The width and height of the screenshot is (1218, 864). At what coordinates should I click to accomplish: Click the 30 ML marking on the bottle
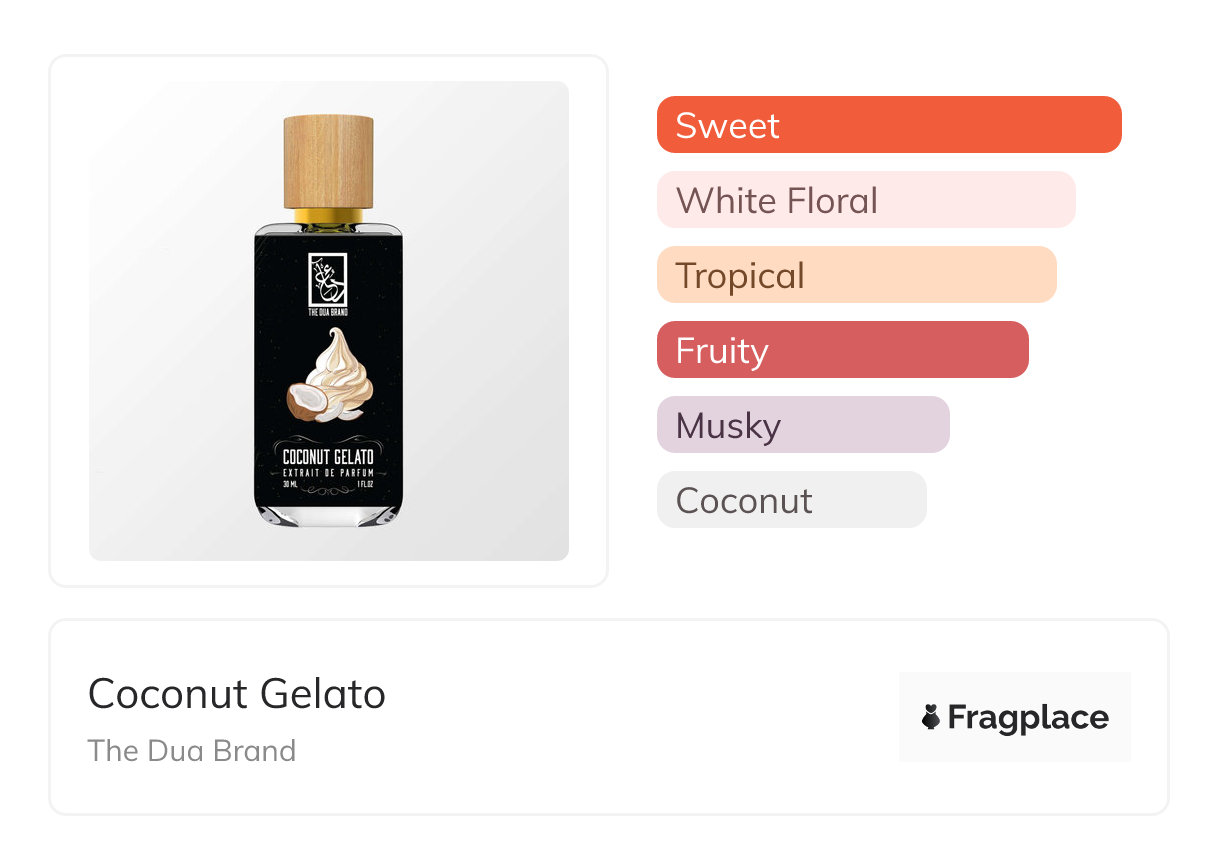point(291,483)
